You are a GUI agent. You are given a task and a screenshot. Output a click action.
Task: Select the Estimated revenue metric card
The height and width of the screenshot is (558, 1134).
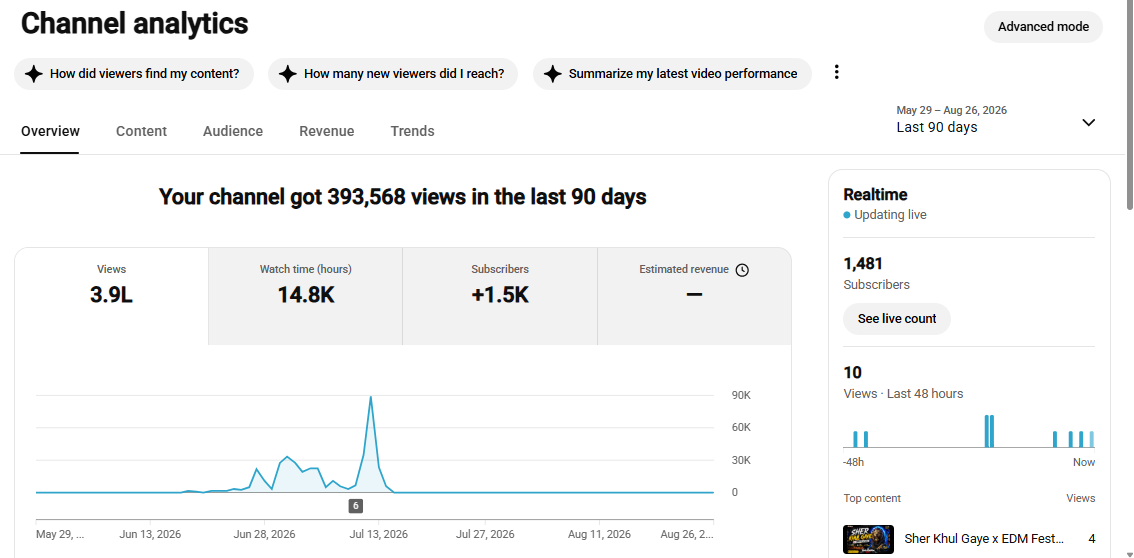pos(694,296)
